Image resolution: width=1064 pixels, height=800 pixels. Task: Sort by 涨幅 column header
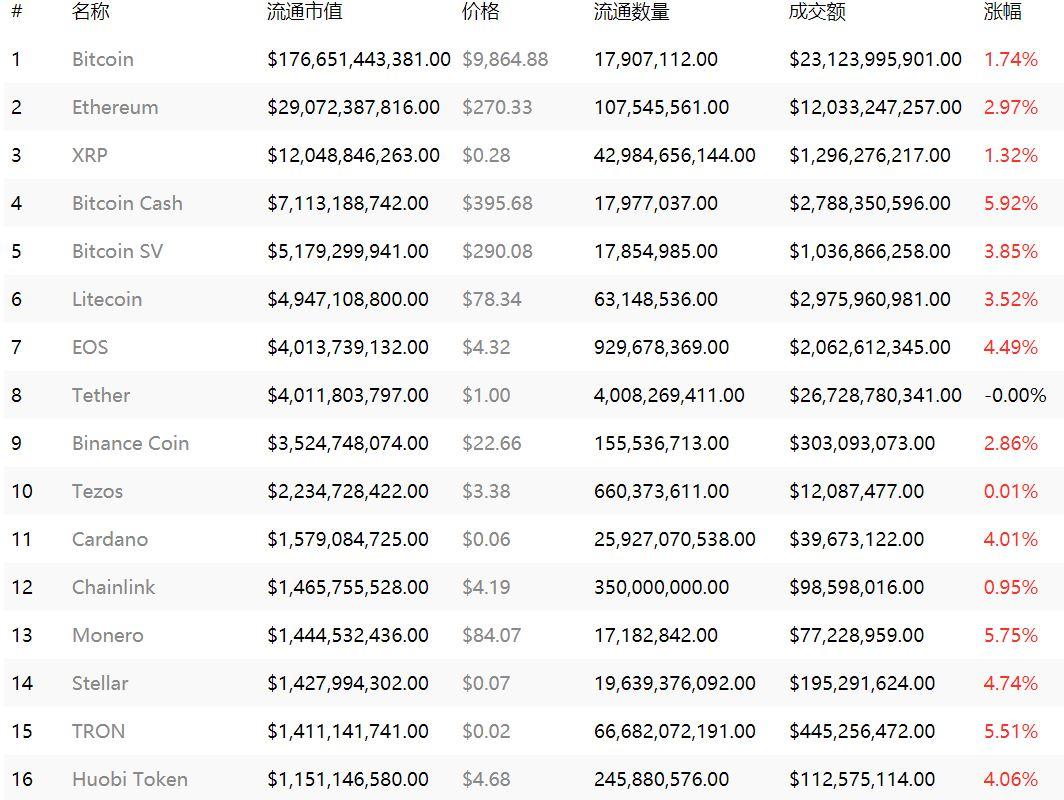coord(1002,12)
